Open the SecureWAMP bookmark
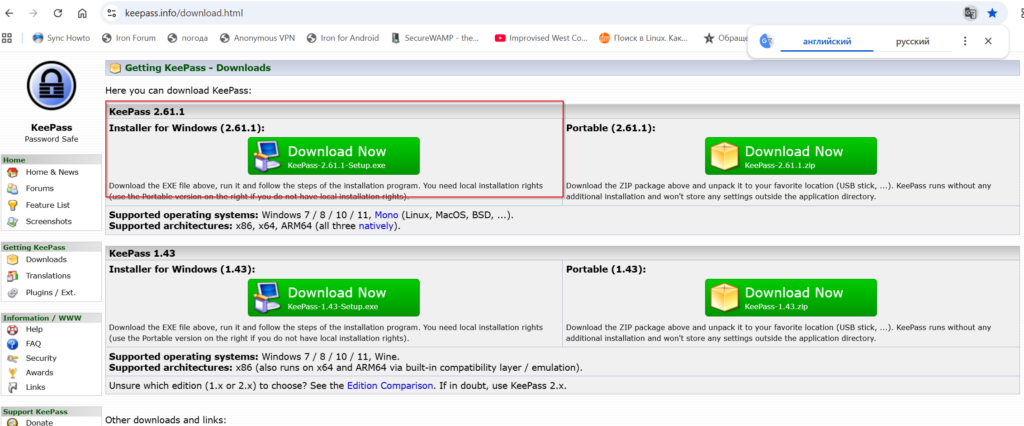Viewport: 1024px width, 426px height. point(435,38)
